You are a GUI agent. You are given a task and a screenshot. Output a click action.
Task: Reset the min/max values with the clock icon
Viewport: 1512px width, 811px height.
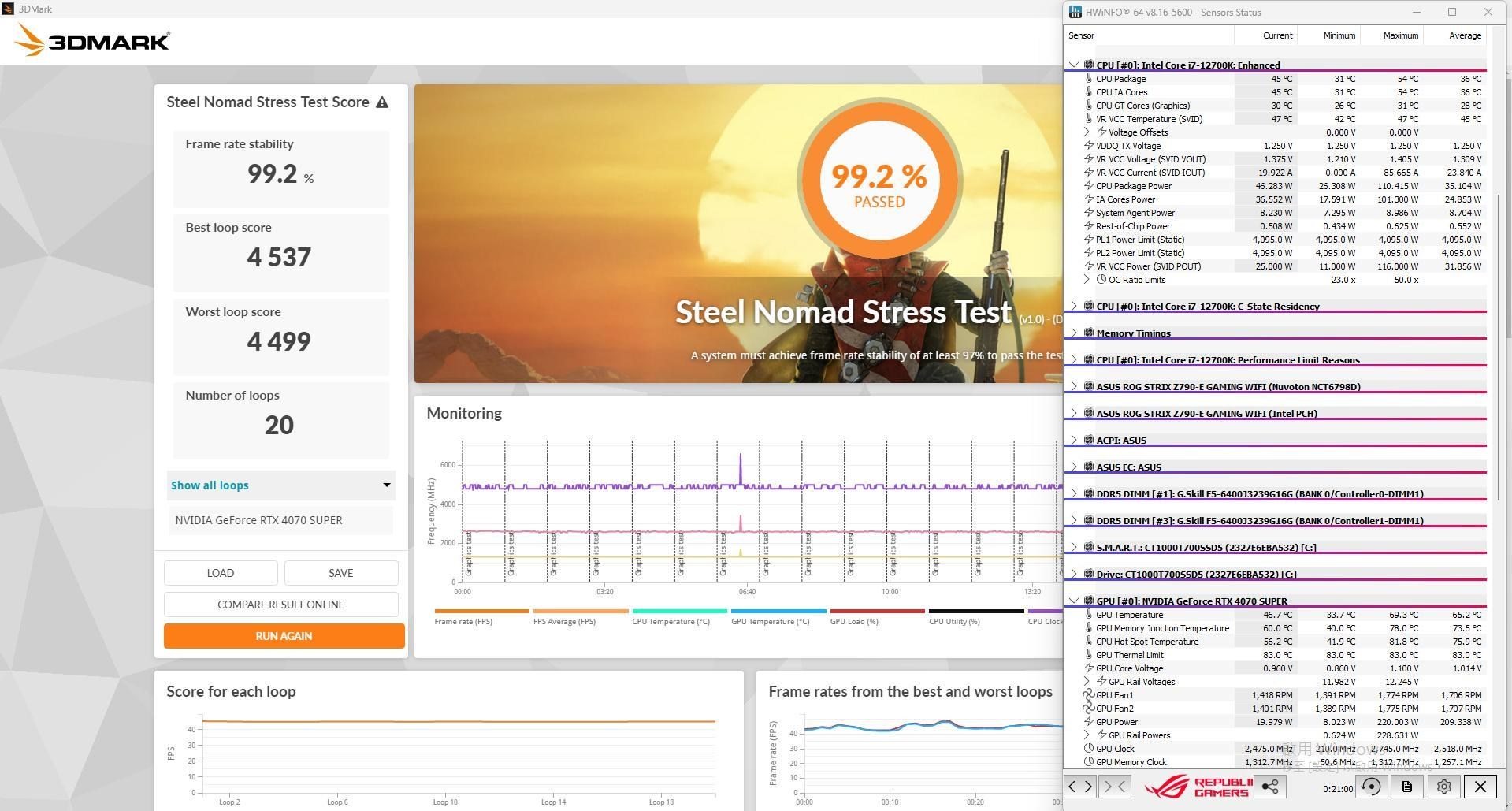pos(1371,787)
